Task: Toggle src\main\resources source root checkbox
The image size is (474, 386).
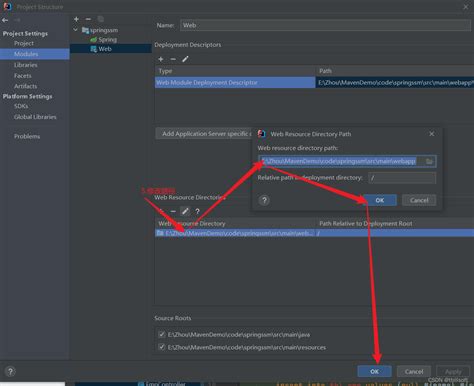Action: (162, 347)
